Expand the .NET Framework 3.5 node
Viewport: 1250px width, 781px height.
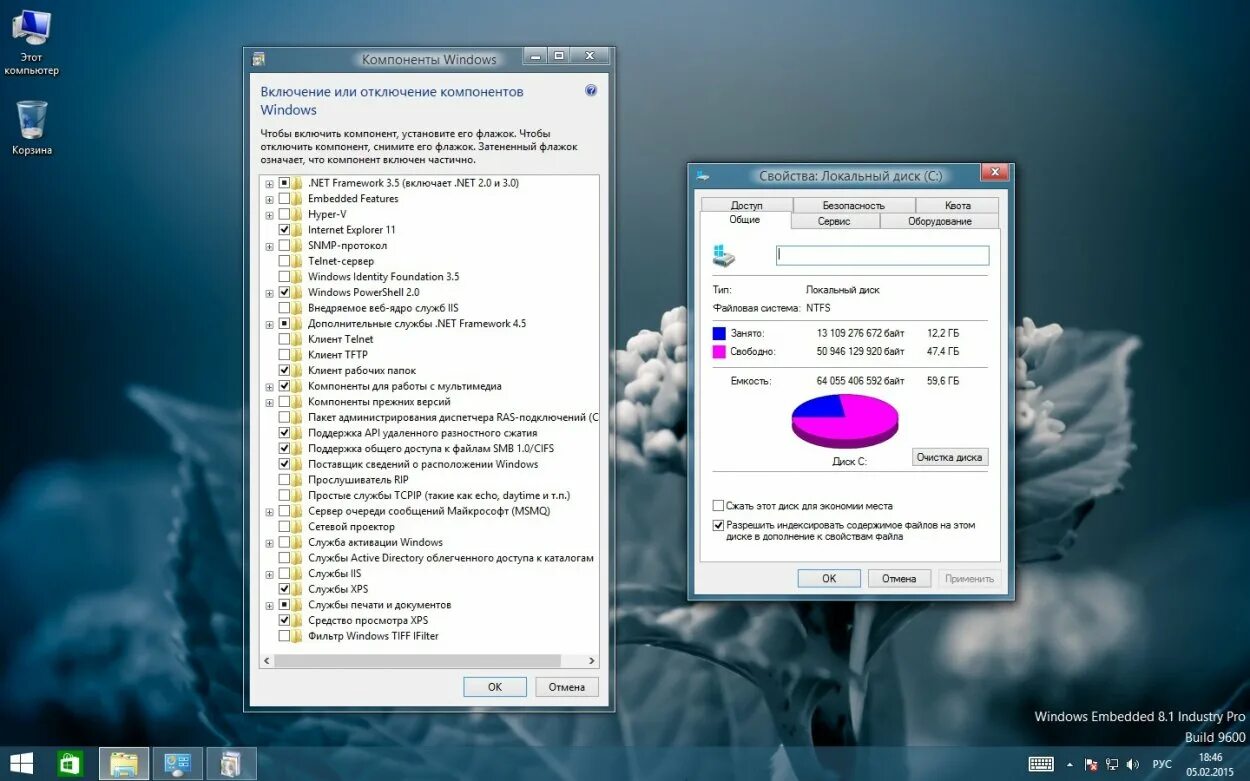(269, 183)
